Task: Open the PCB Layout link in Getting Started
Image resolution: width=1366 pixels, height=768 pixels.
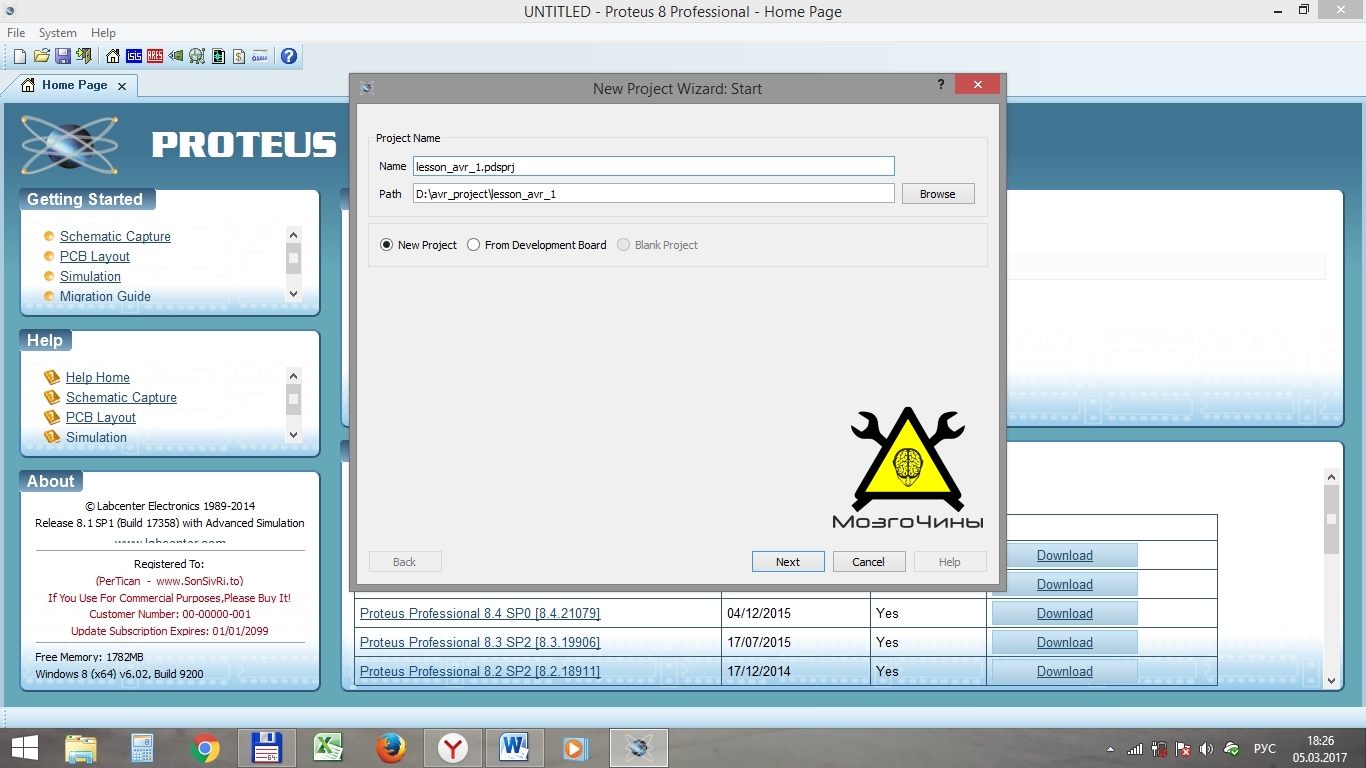Action: [x=95, y=256]
